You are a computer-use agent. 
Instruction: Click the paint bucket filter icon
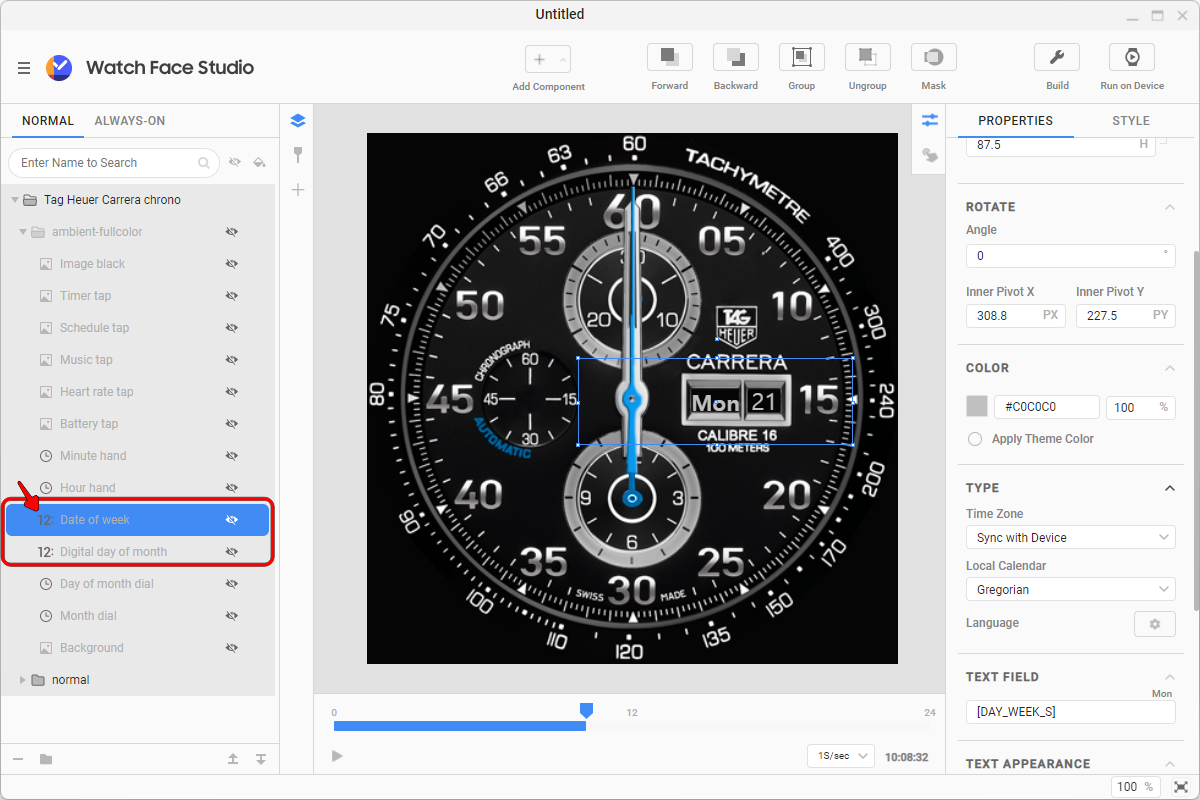tap(259, 162)
